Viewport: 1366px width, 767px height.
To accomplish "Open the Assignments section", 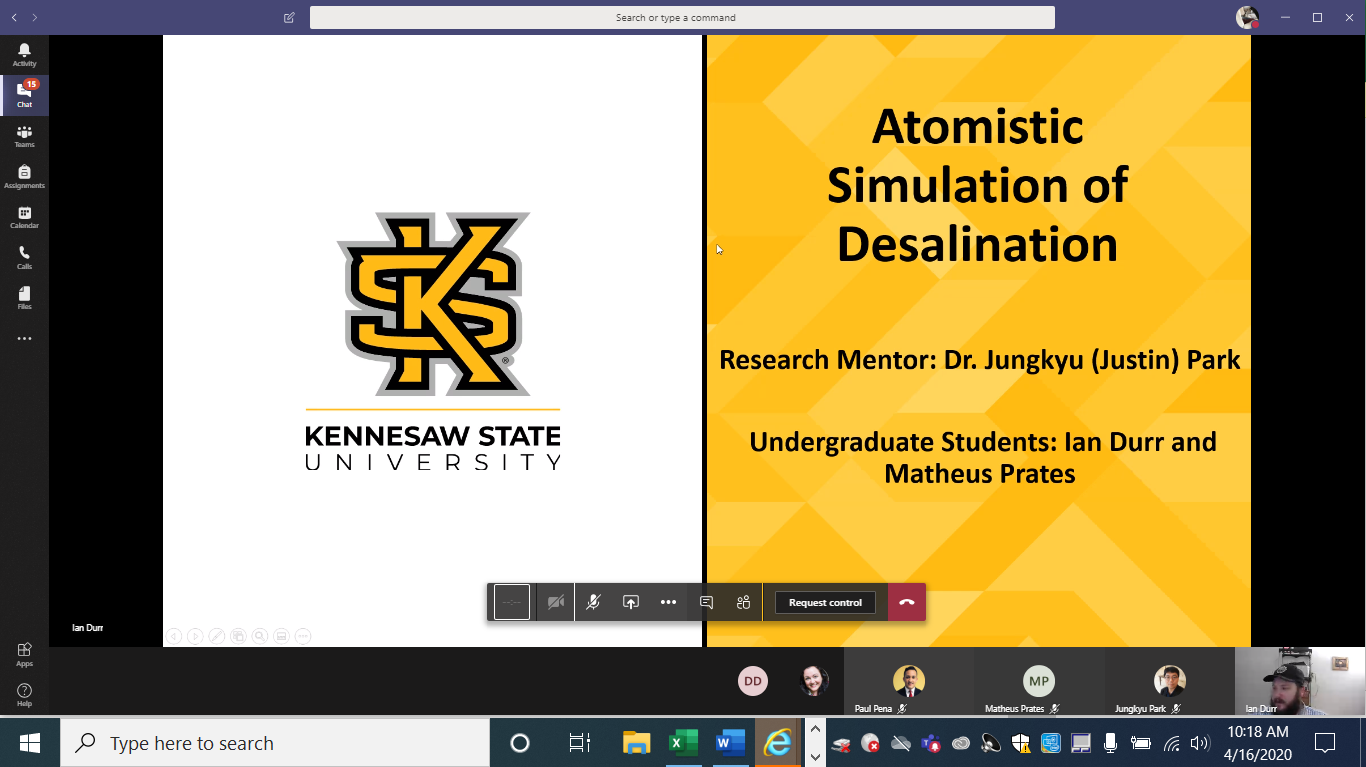I will 24,177.
